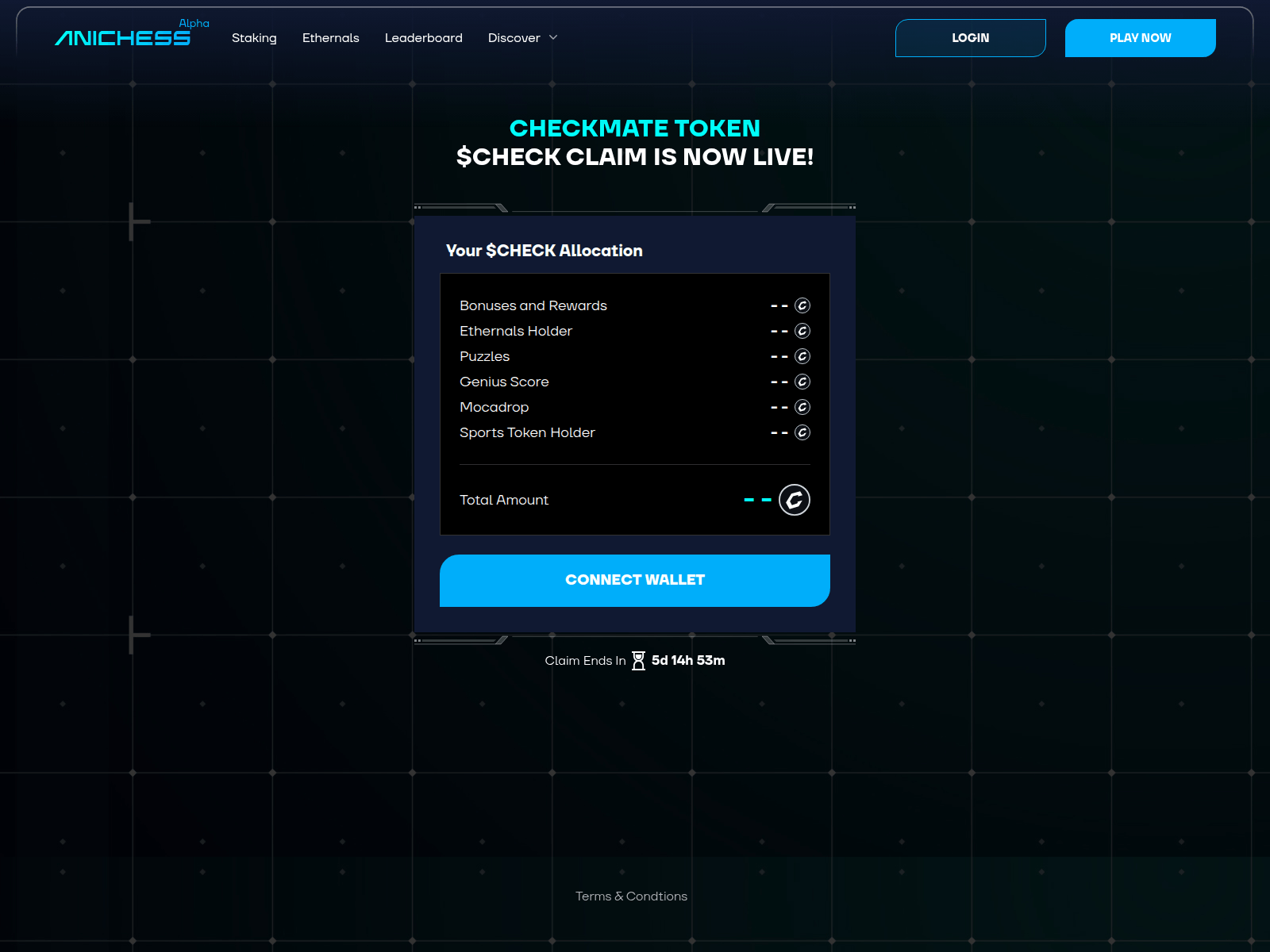Viewport: 1270px width, 952px height.
Task: Click the $CHECK coin icon for Puzzles
Action: (802, 356)
